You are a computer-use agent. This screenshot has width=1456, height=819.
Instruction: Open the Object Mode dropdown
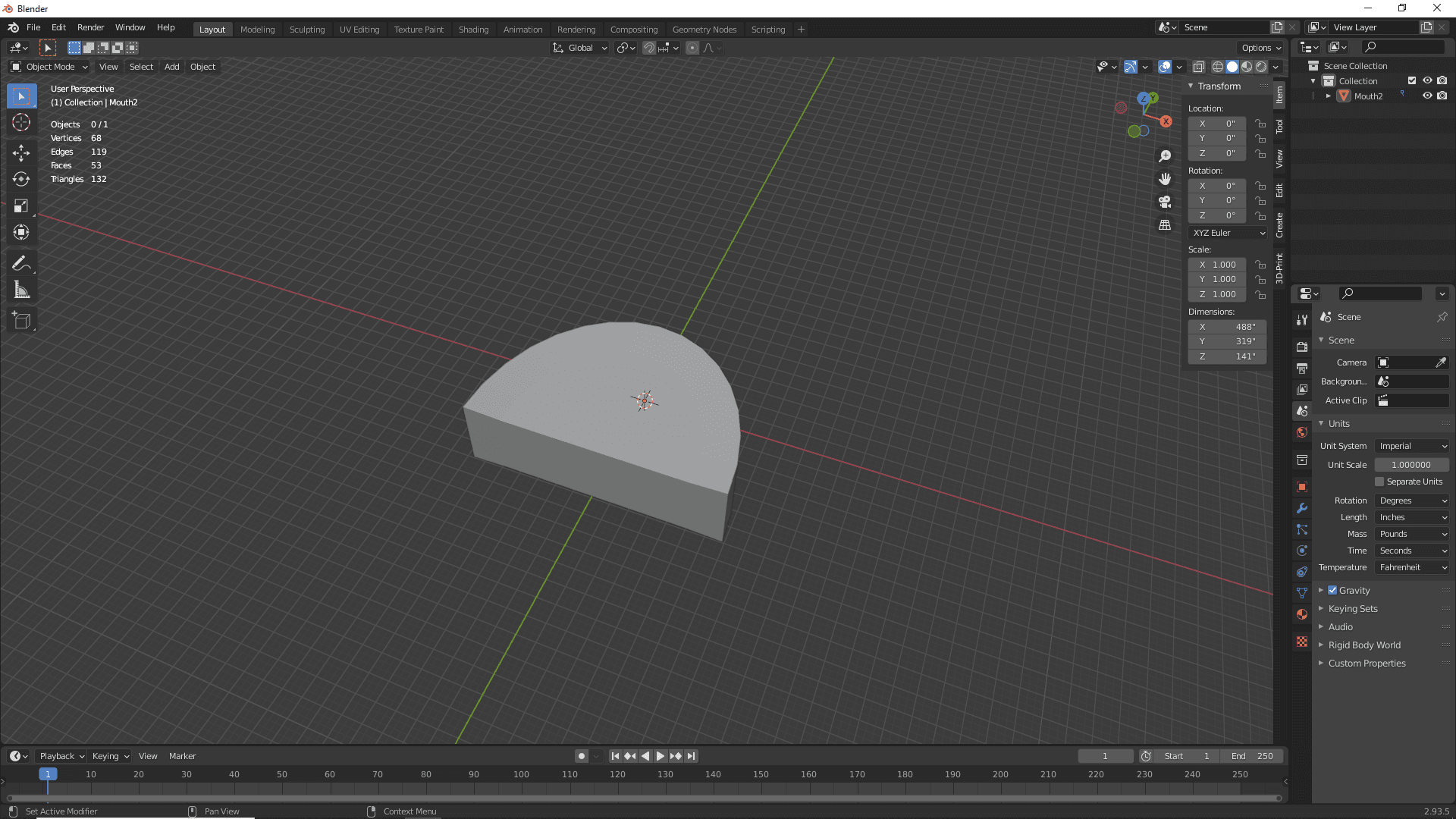(49, 67)
